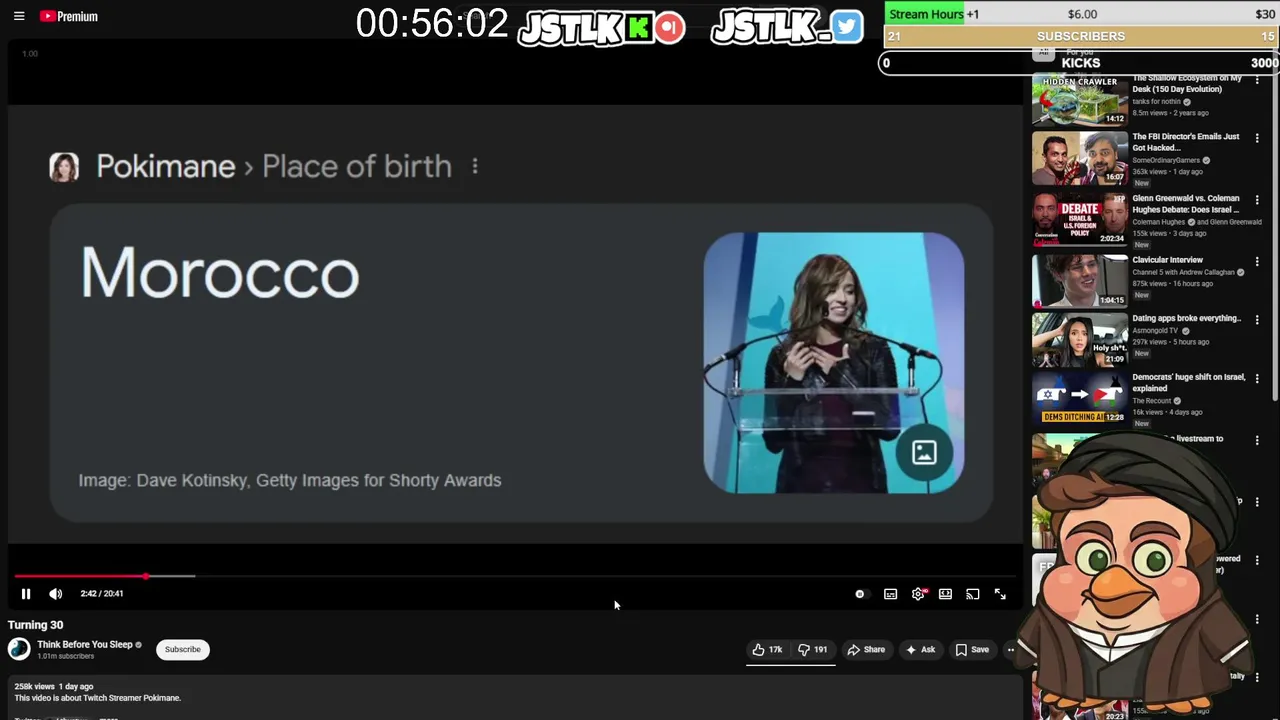
Task: Open the Greenwald vs. Hughes Debate thumbnail
Action: pos(1080,219)
